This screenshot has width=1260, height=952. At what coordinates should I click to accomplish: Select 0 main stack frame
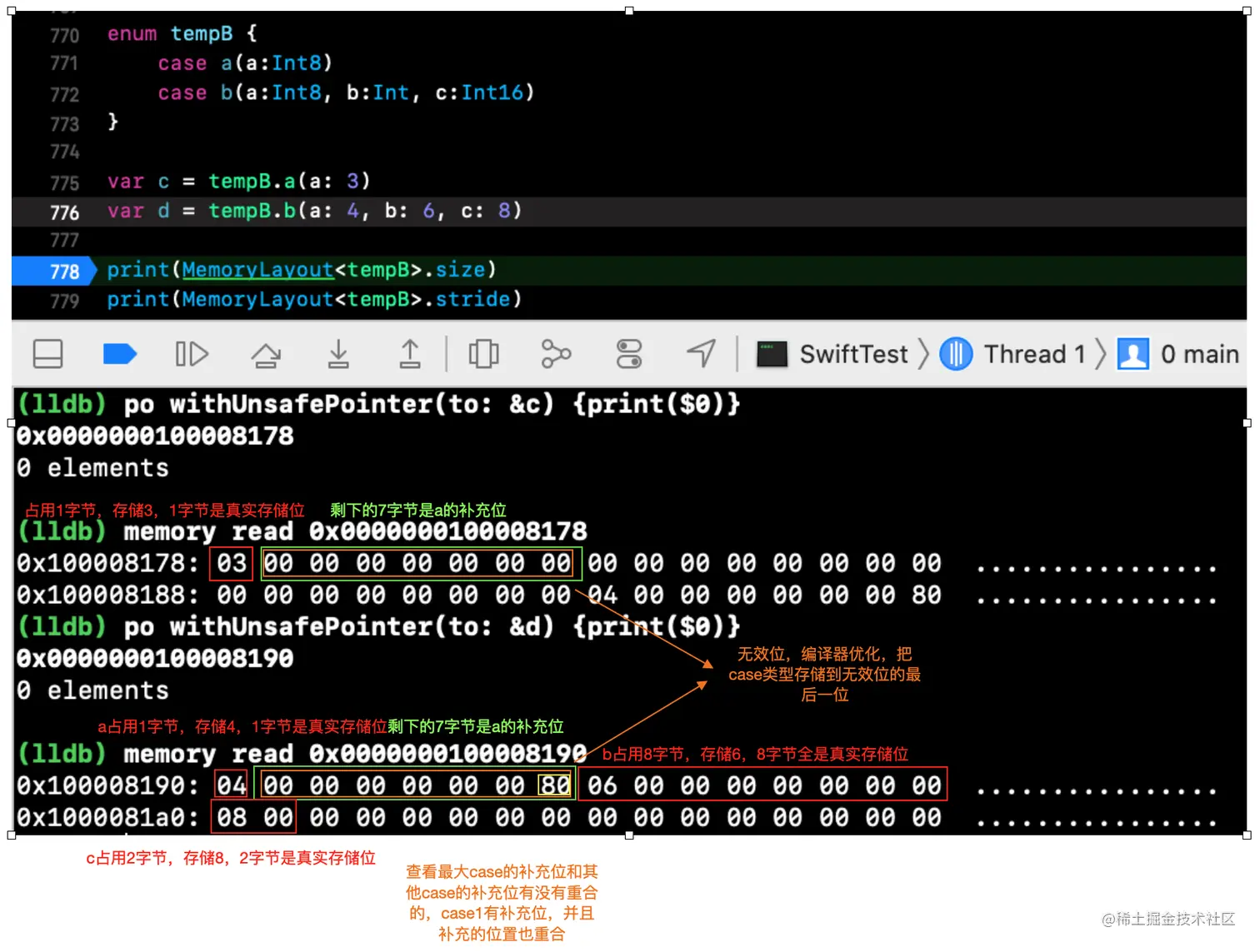1200,354
